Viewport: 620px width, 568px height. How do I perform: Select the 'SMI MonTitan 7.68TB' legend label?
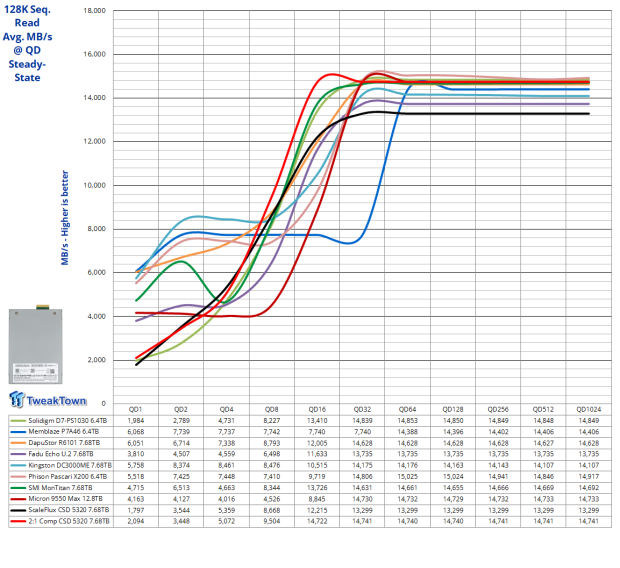pyautogui.click(x=60, y=488)
